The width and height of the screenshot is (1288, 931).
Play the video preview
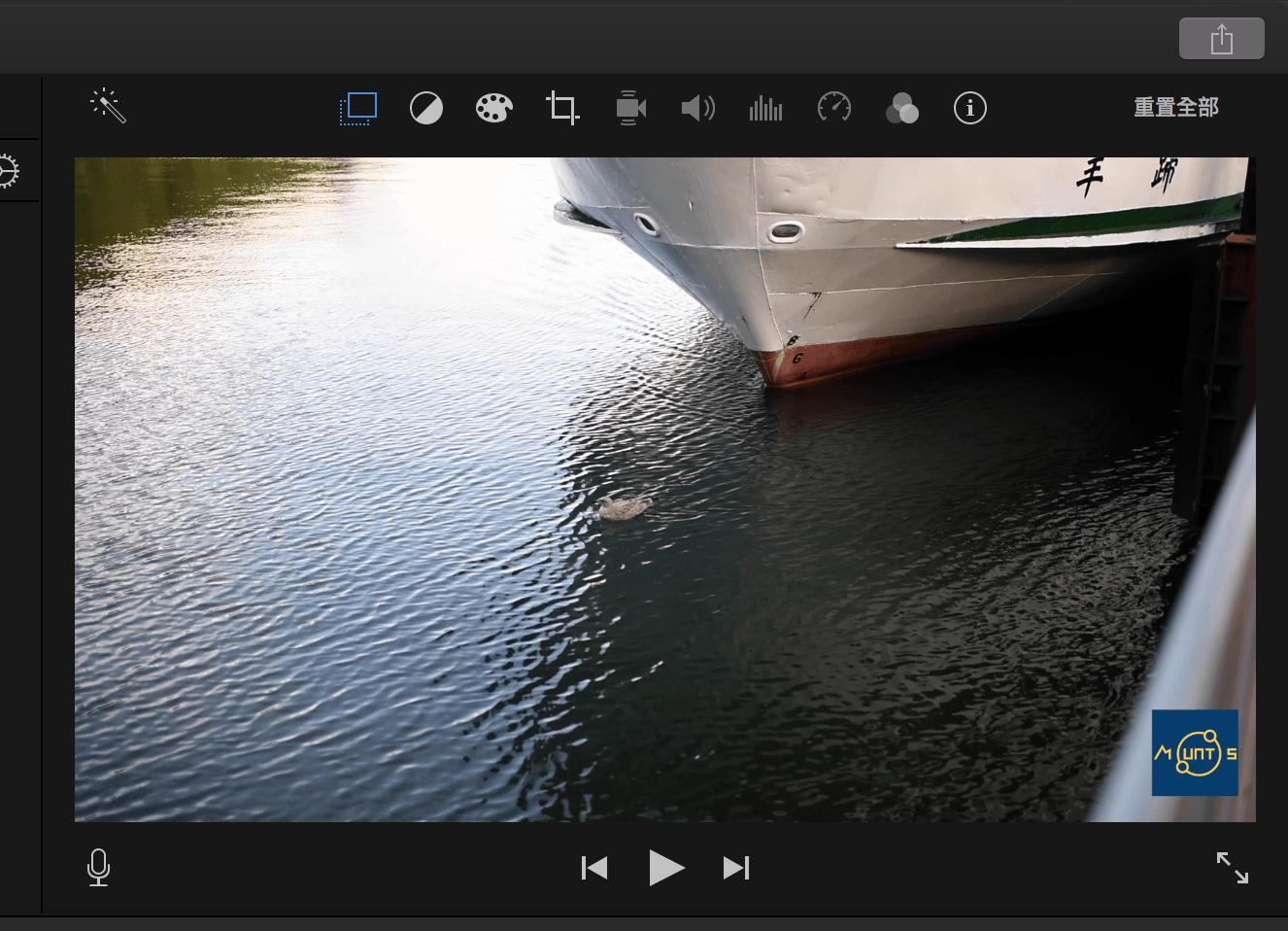[666, 868]
